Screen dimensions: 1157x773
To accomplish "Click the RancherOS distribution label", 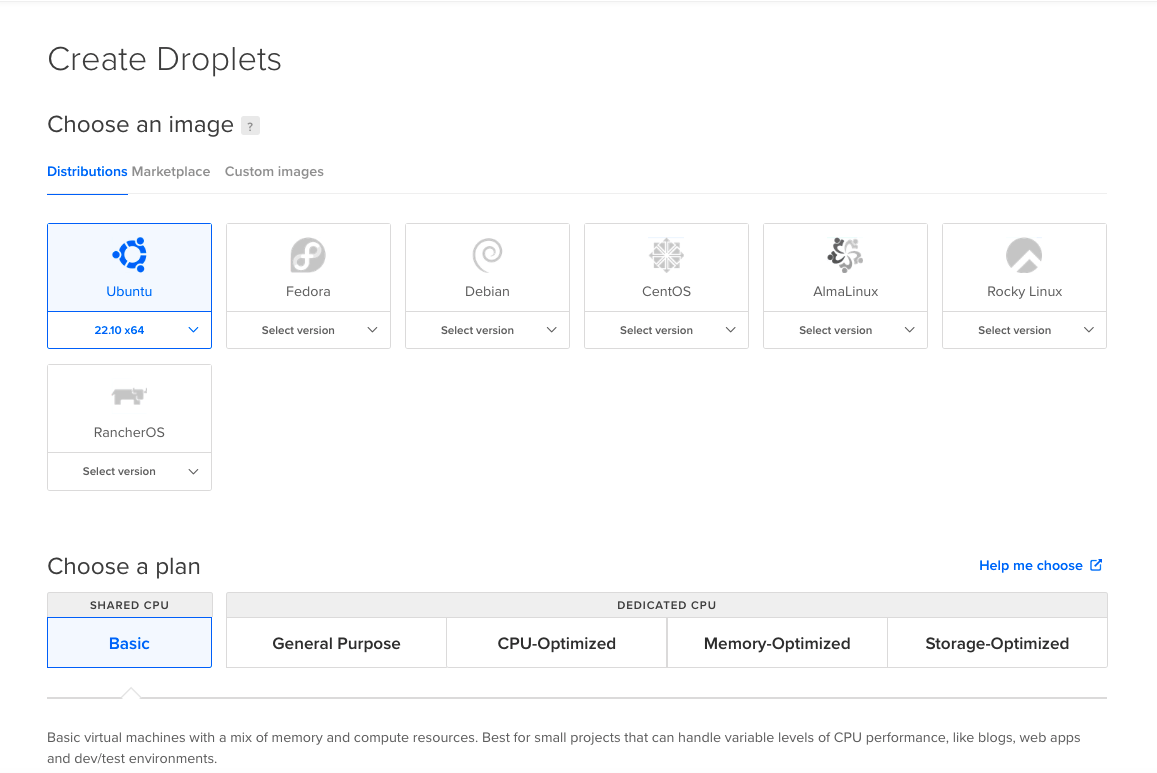I will 129,432.
